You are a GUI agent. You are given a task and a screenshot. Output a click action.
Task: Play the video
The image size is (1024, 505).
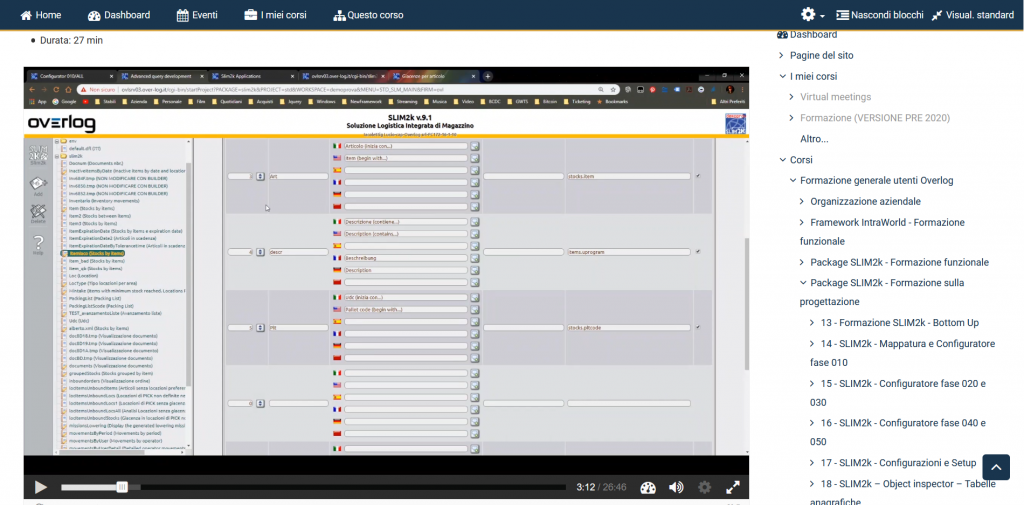coord(40,487)
